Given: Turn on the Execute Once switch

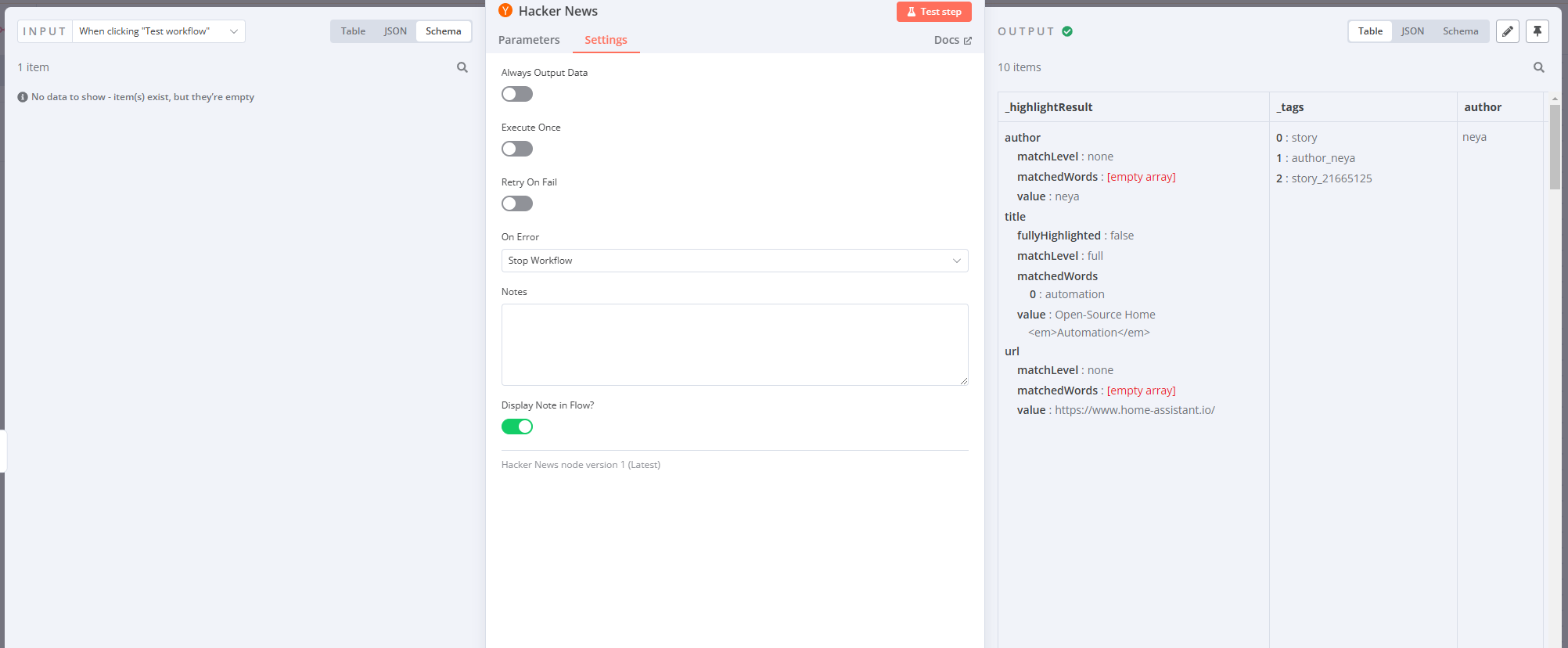Looking at the screenshot, I should (517, 149).
